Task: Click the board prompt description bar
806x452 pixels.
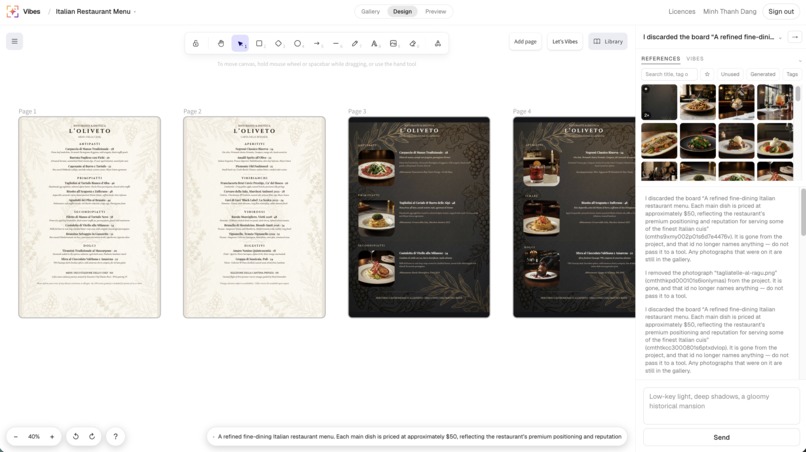Action: click(417, 437)
